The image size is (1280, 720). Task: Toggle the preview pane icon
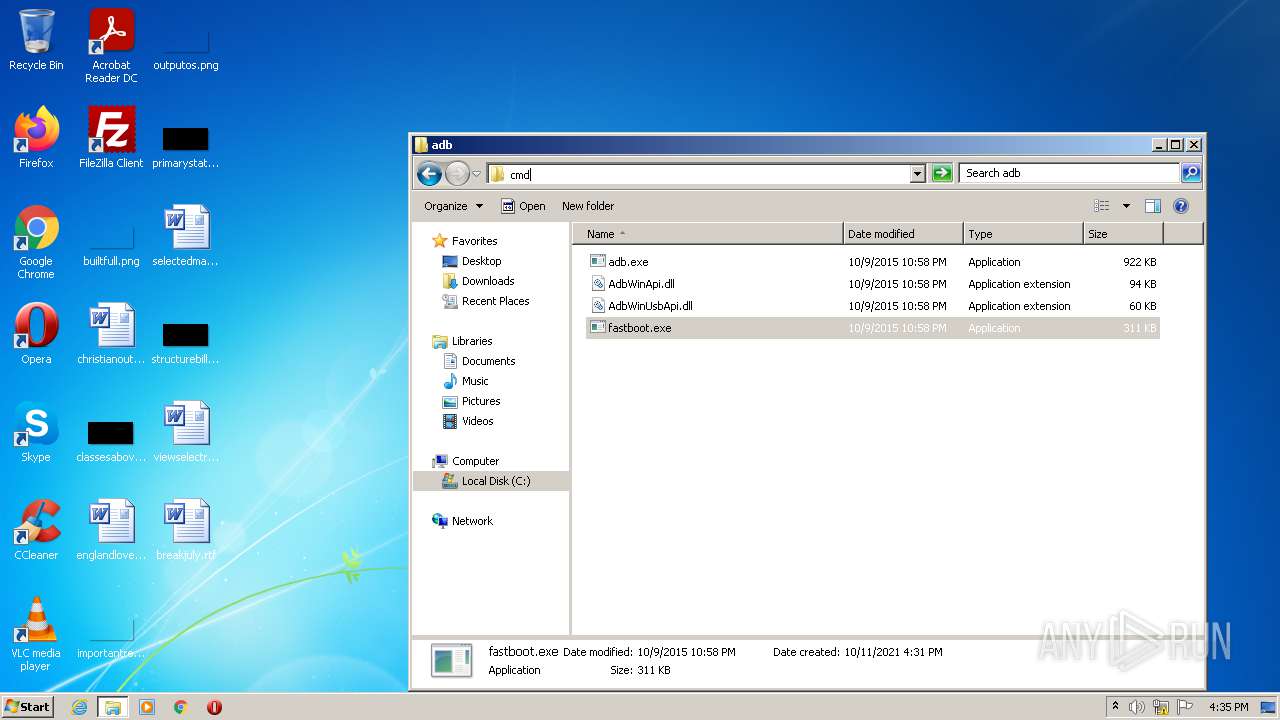click(1153, 206)
